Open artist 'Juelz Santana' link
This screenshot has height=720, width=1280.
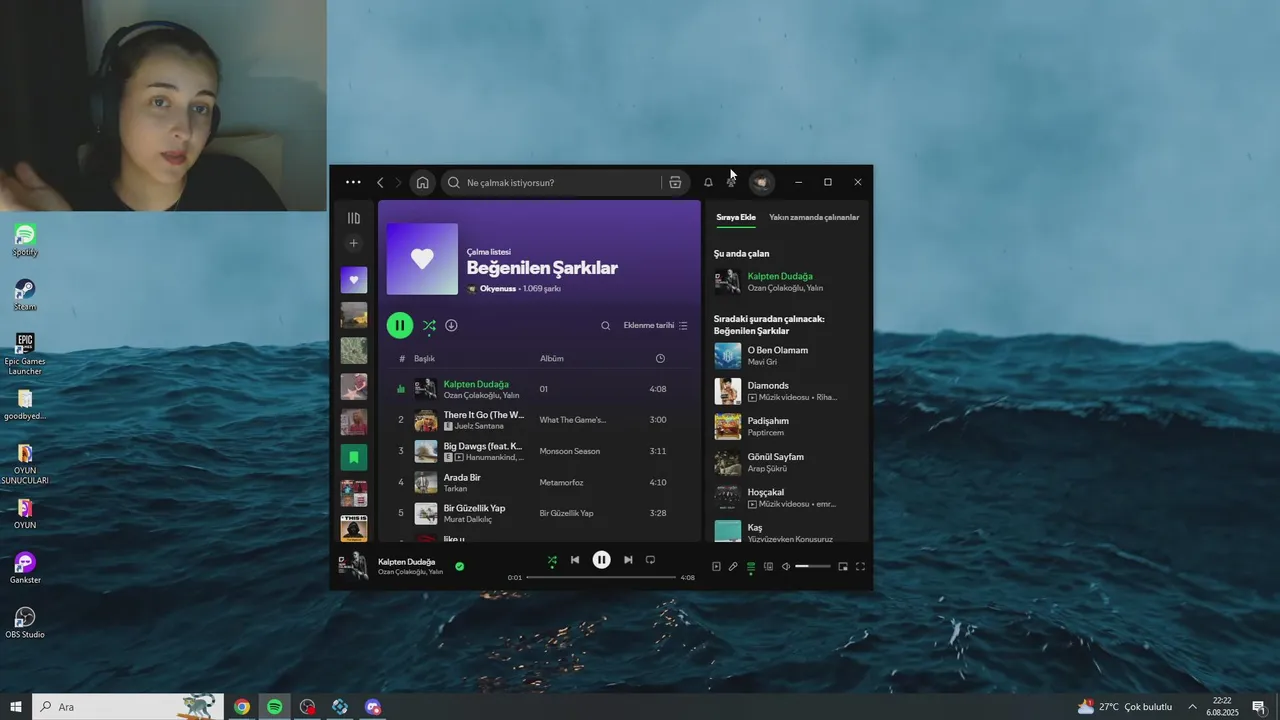pos(480,426)
